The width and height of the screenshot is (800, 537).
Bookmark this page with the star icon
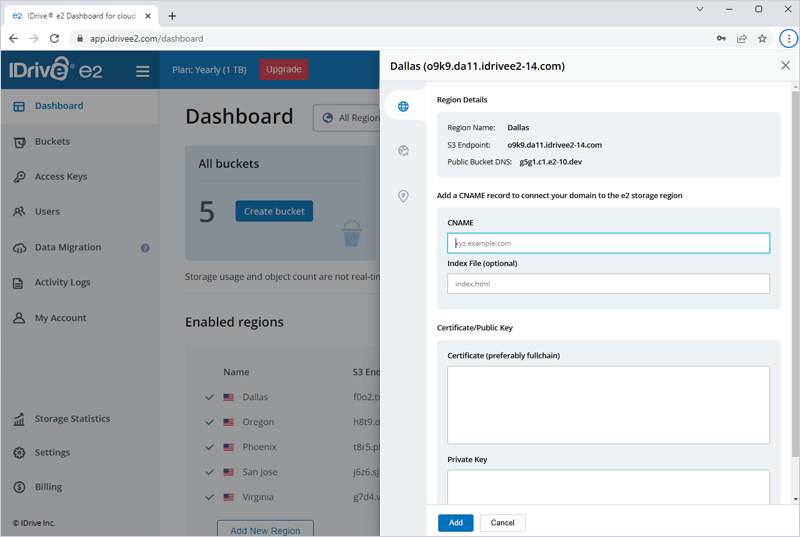[x=762, y=39]
